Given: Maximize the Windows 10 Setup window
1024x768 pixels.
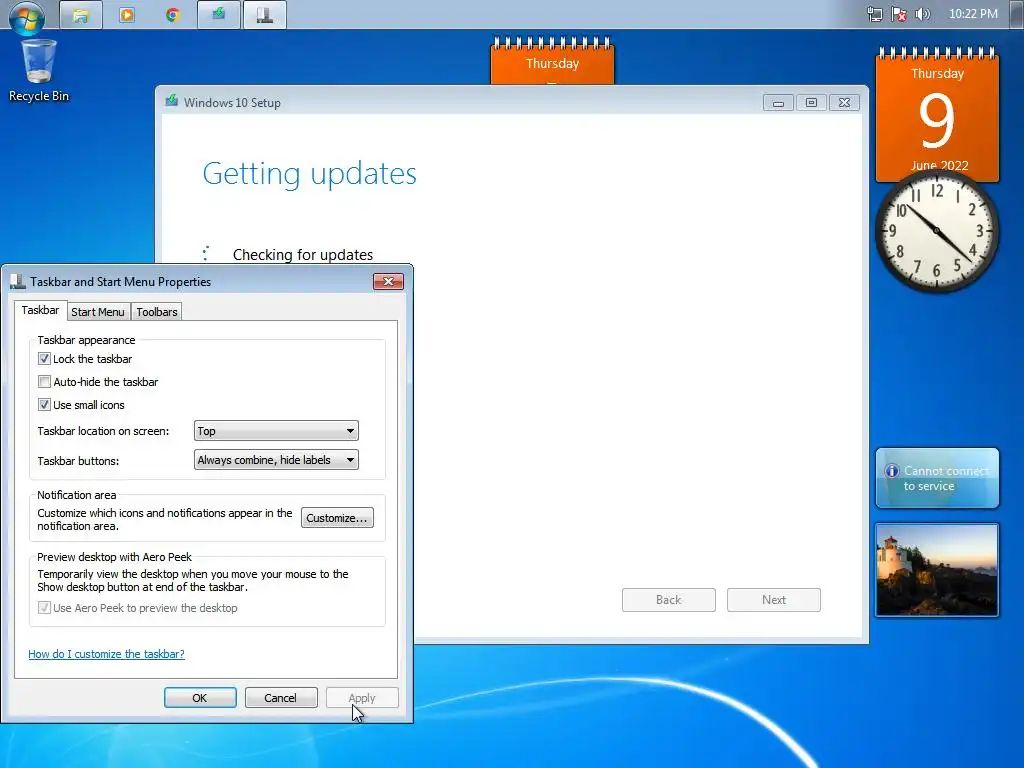Looking at the screenshot, I should click(x=811, y=103).
